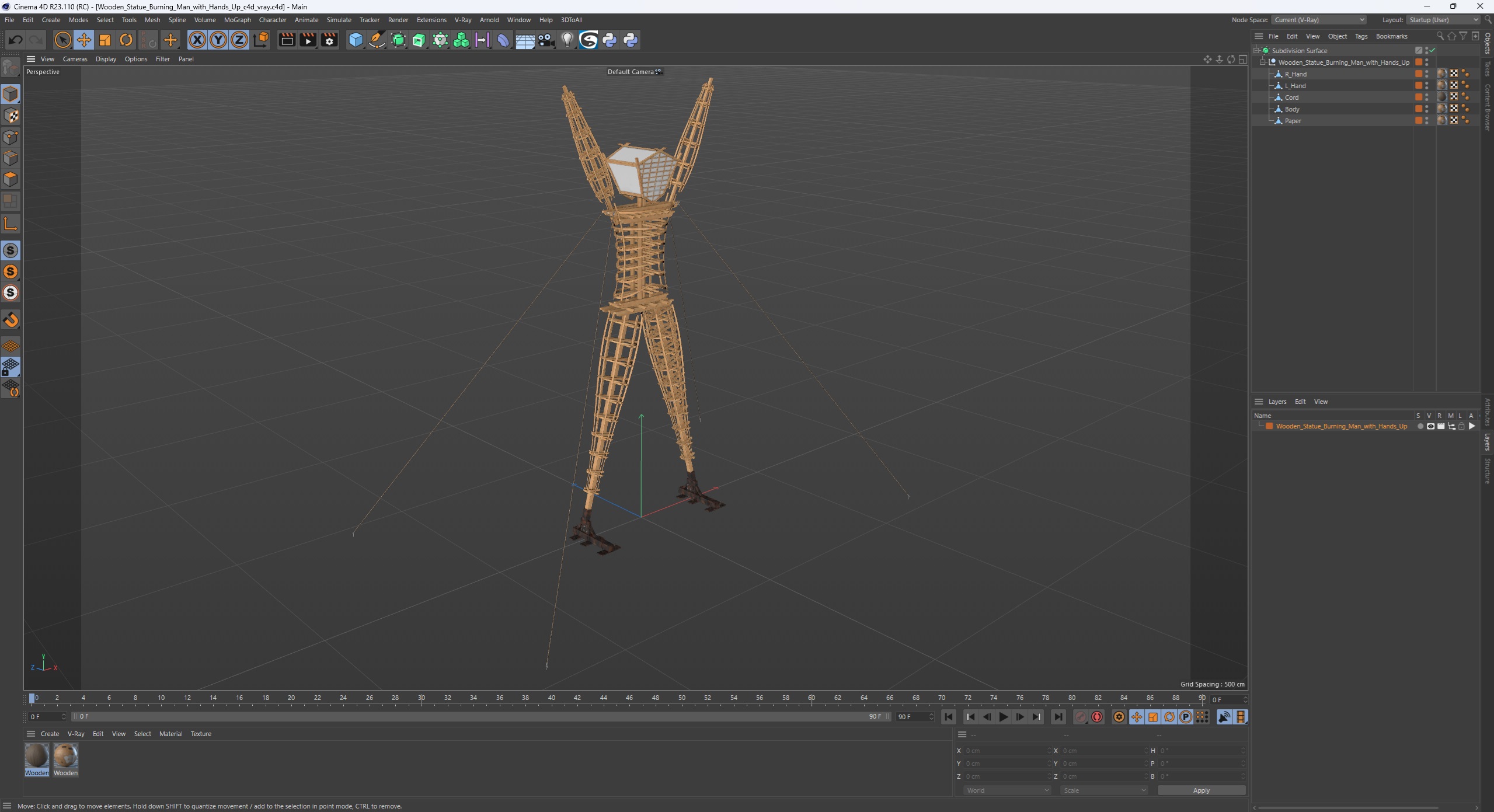This screenshot has width=1494, height=812.
Task: Switch to Edges mode
Action: (11, 158)
